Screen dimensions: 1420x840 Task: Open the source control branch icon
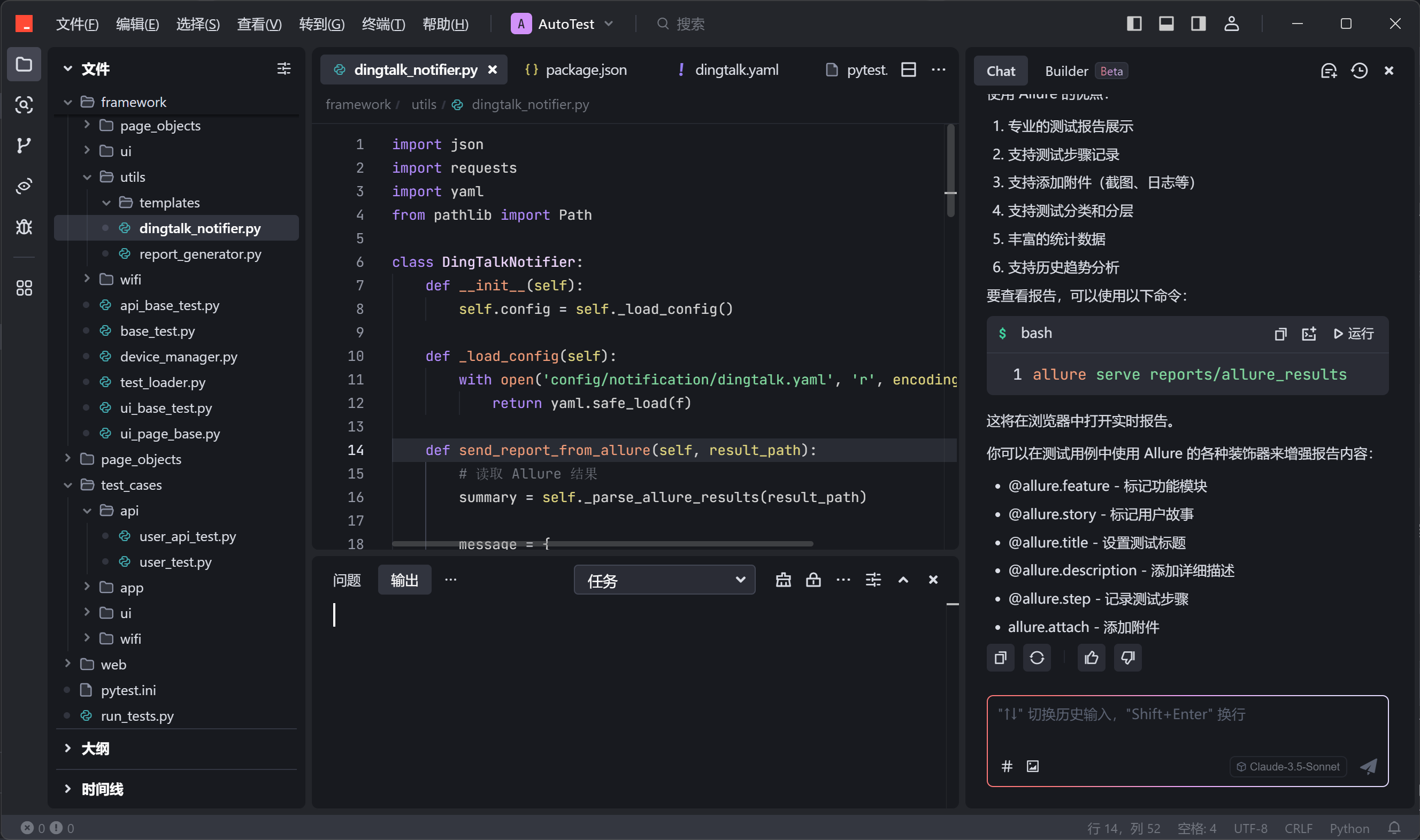pyautogui.click(x=24, y=145)
